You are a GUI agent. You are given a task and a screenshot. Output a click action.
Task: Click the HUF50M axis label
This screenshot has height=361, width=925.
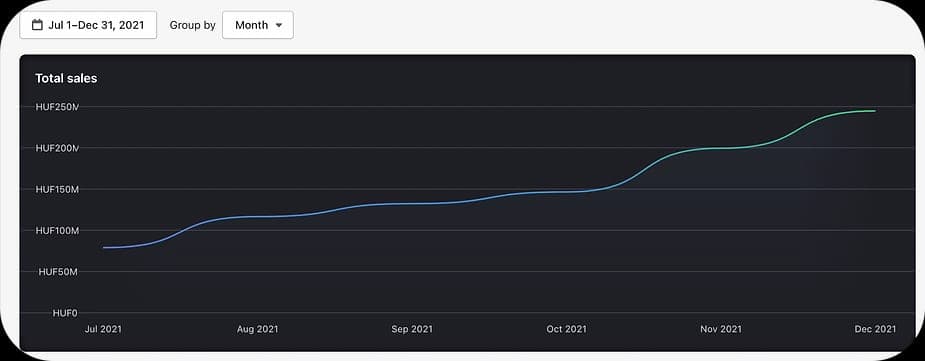coord(58,272)
